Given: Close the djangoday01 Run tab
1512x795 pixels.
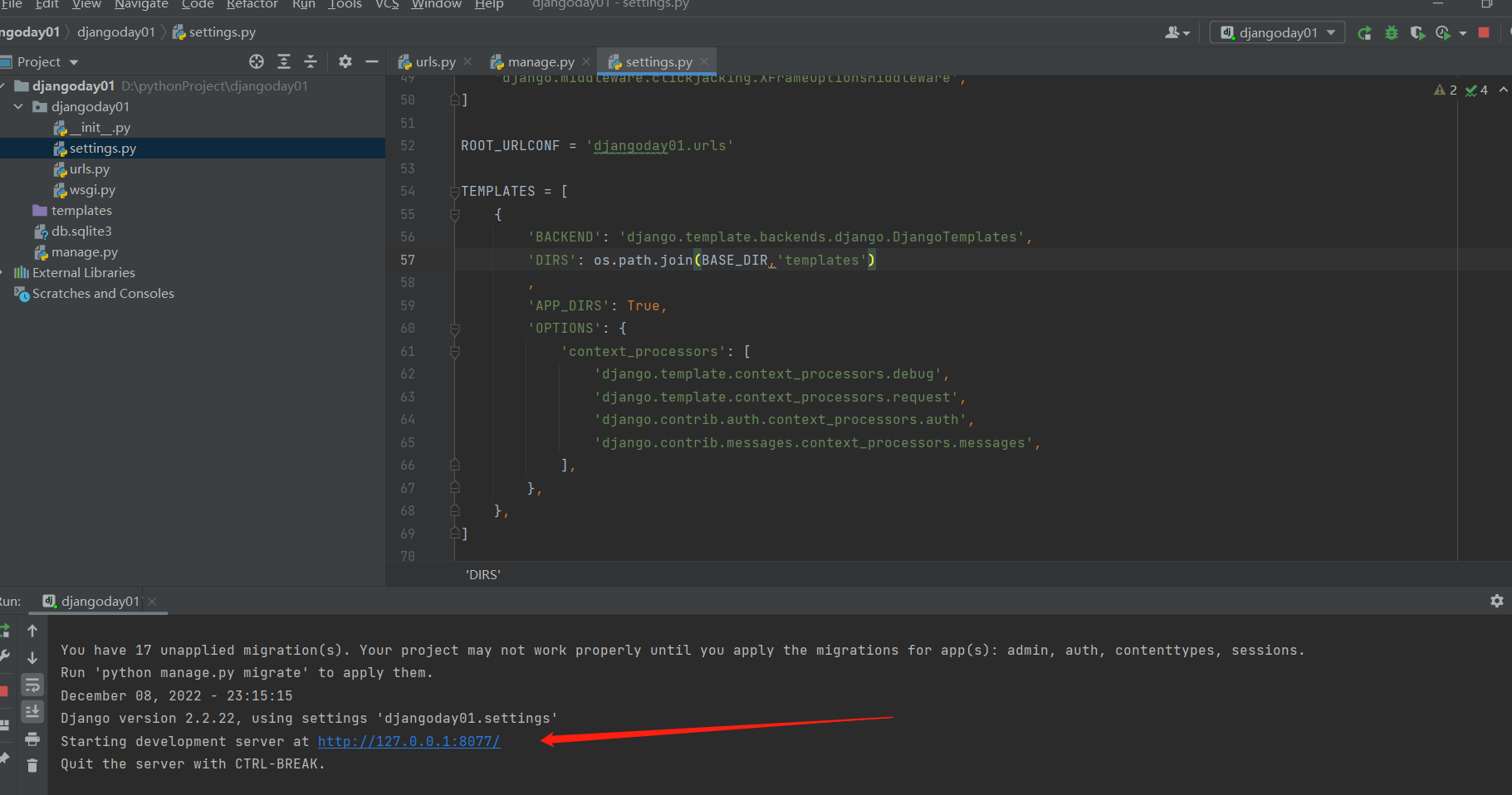Looking at the screenshot, I should (152, 602).
